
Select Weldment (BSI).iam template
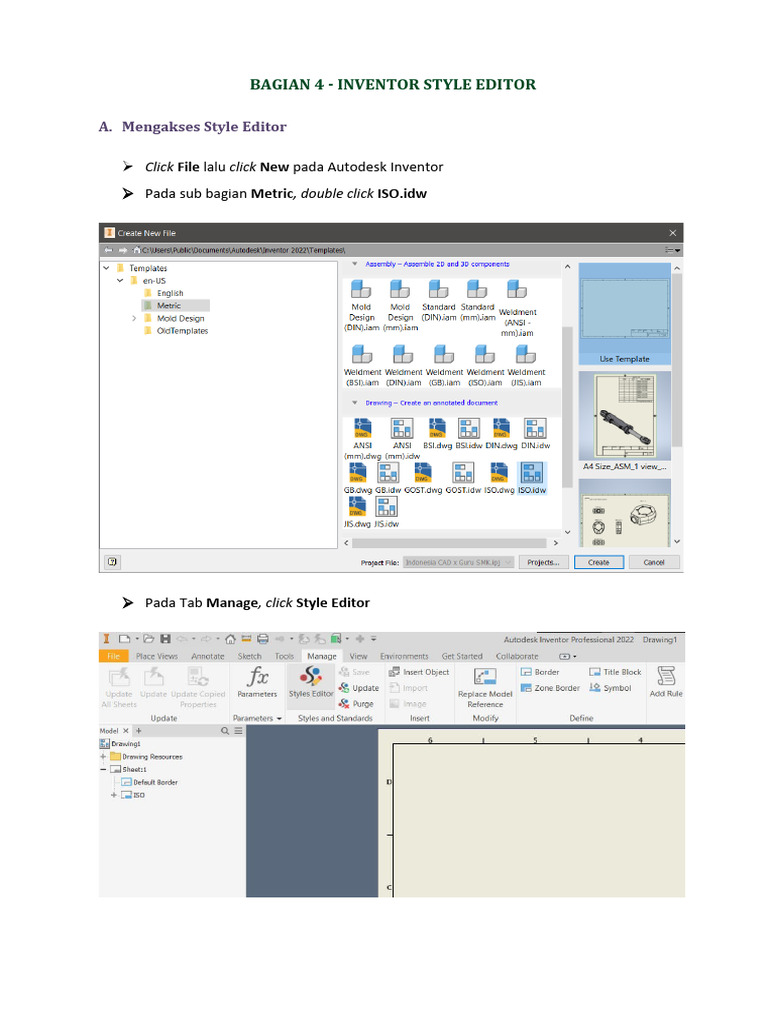[362, 366]
